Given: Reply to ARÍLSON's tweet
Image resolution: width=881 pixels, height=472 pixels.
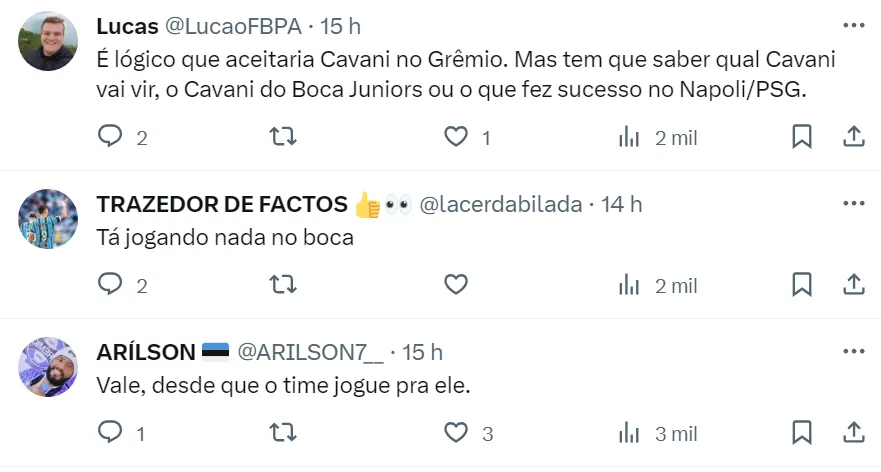Looking at the screenshot, I should point(110,433).
